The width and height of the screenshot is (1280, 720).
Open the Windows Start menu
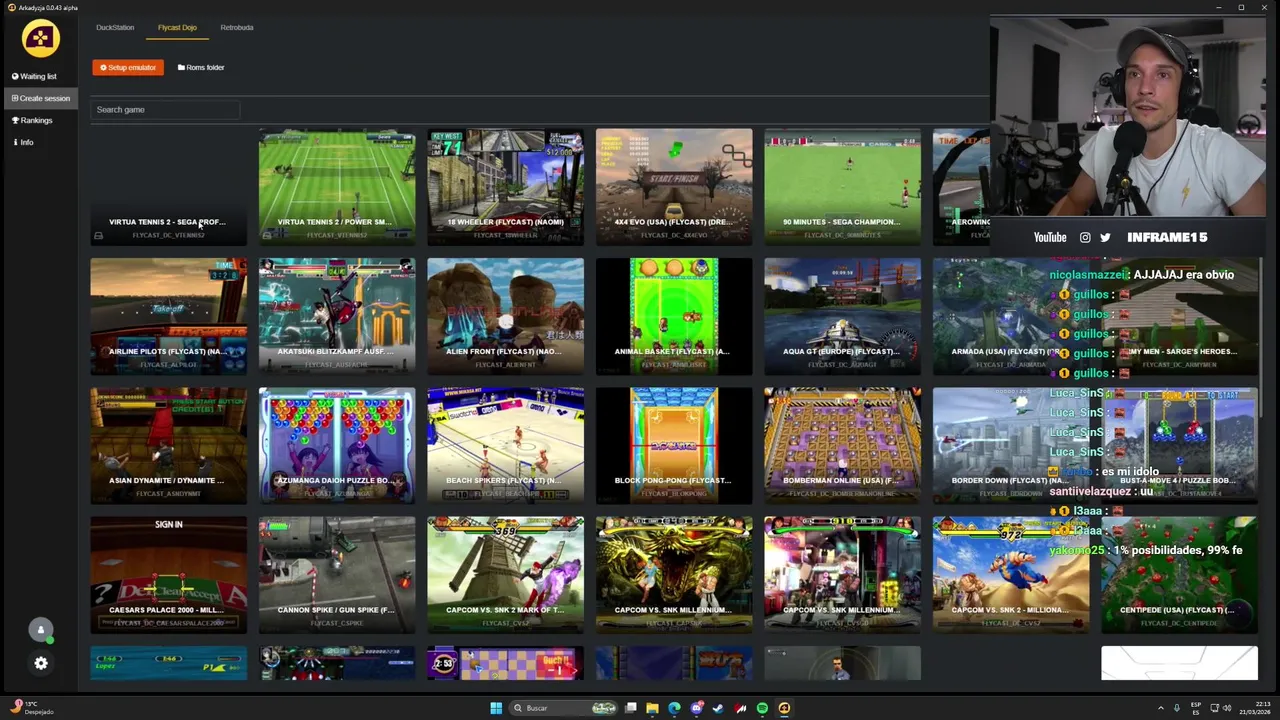[x=496, y=708]
